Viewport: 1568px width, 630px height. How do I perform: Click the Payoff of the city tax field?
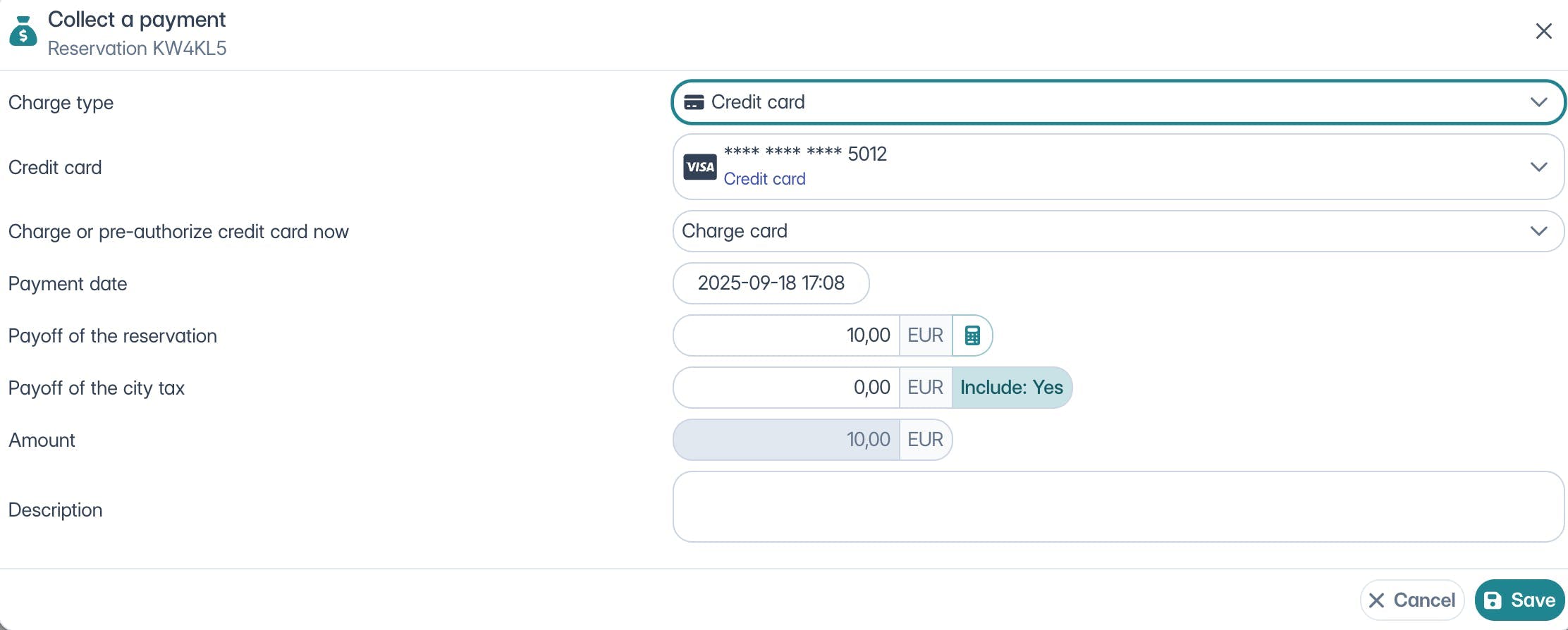click(x=786, y=388)
